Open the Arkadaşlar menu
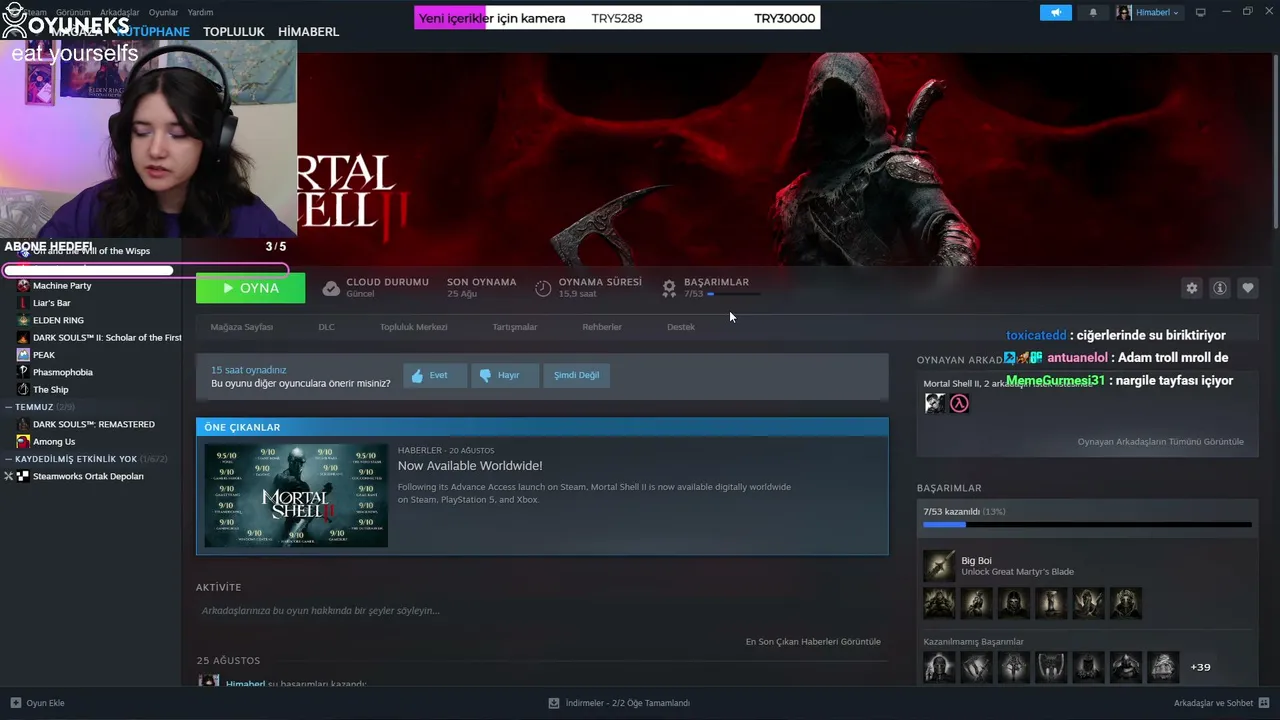The height and width of the screenshot is (720, 1280). (120, 12)
